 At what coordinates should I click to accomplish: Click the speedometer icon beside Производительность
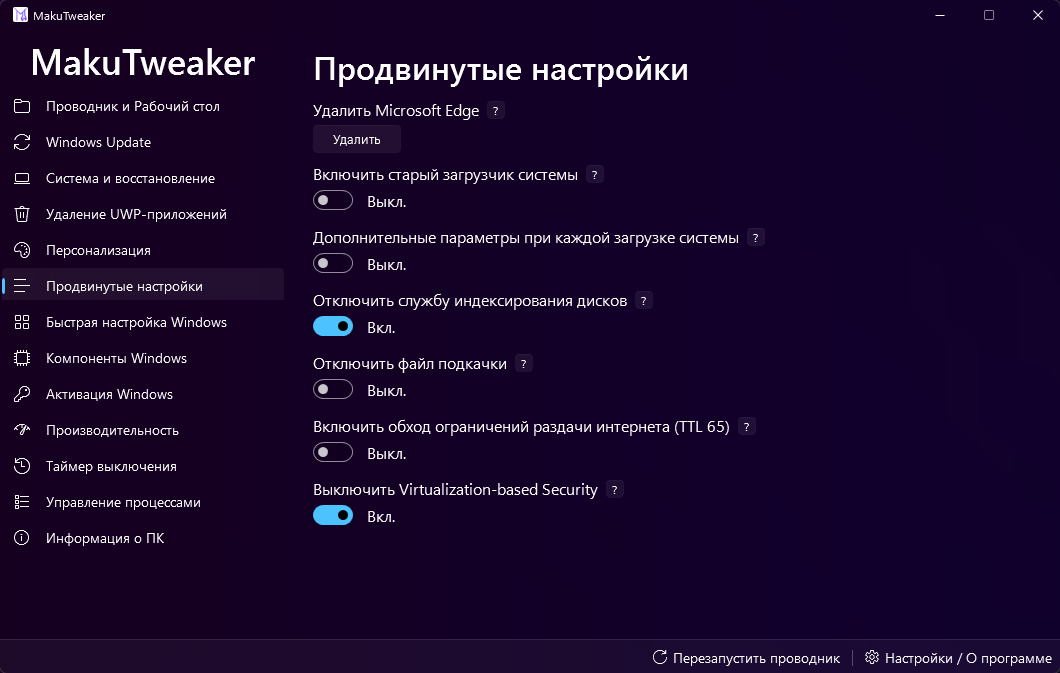(x=22, y=430)
